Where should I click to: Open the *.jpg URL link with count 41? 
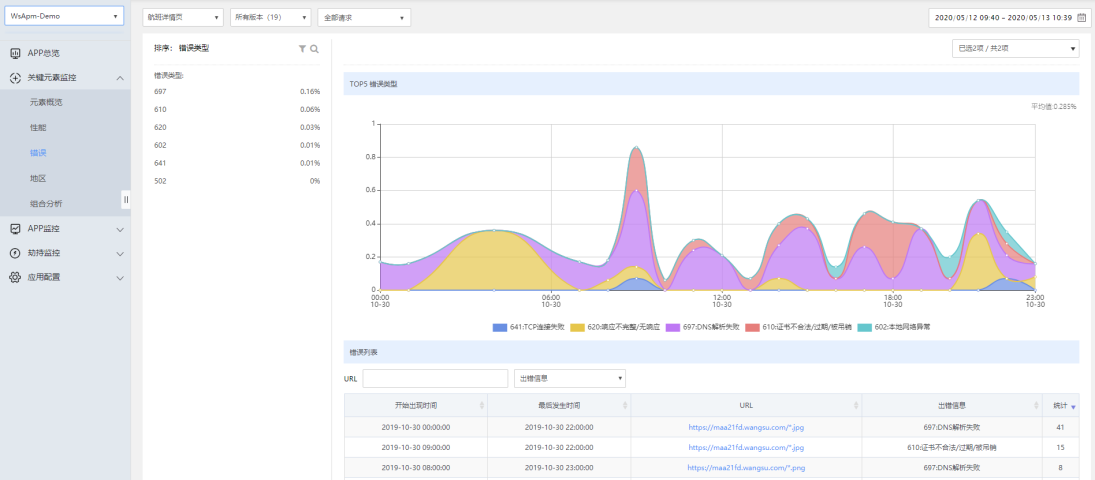[x=746, y=427]
